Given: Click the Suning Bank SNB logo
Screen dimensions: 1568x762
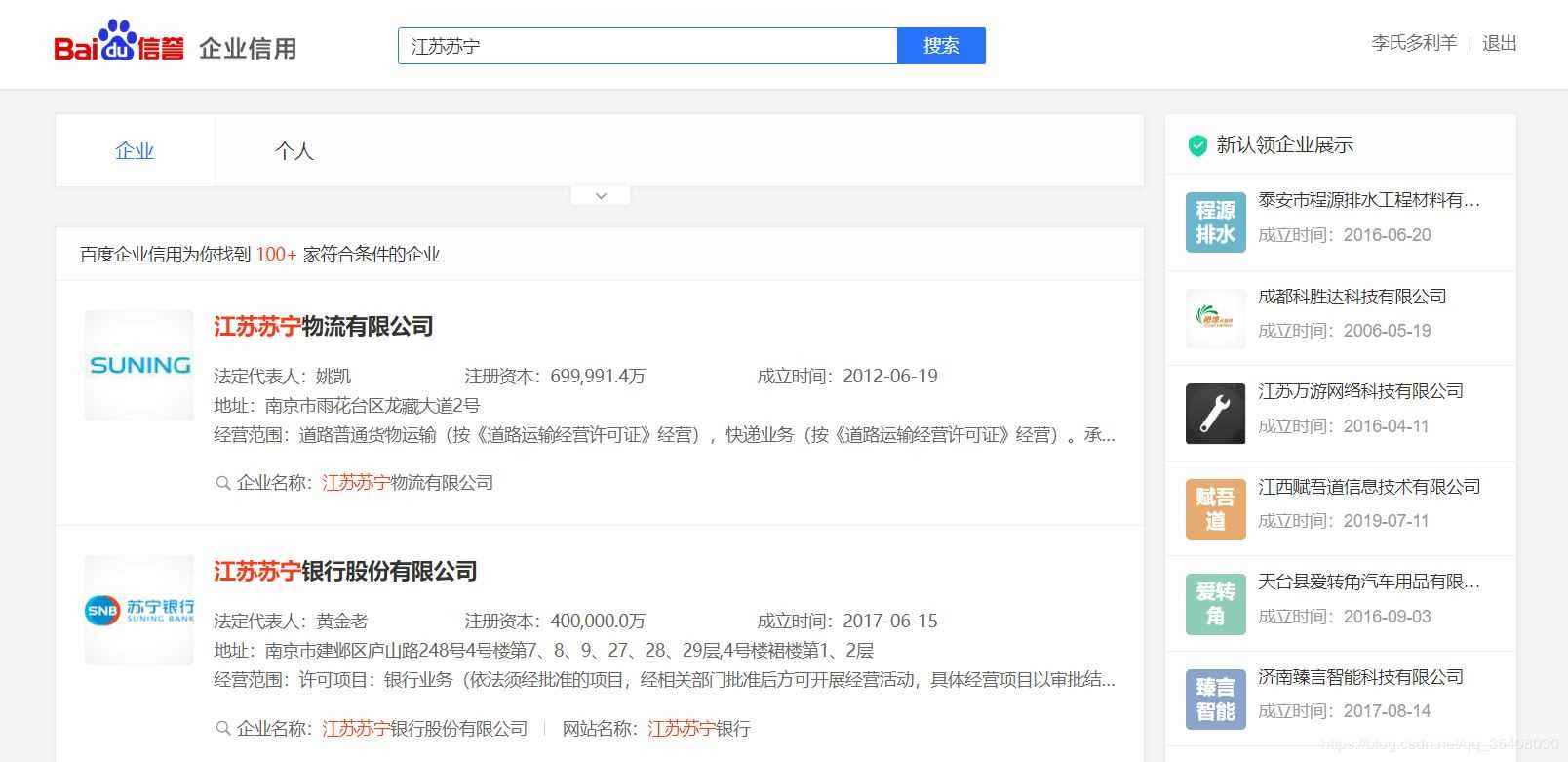Looking at the screenshot, I should (139, 610).
